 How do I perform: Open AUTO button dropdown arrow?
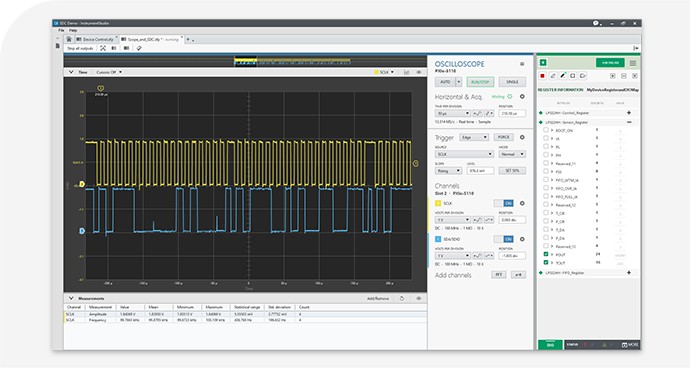click(x=459, y=82)
